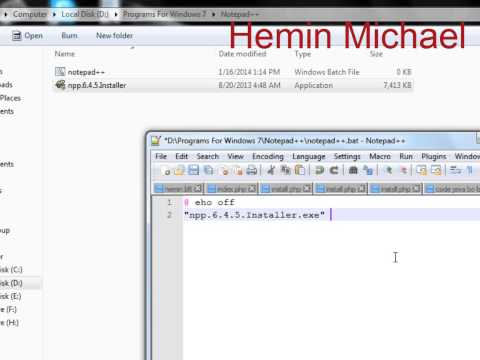Click the Save floppy disk icon
This screenshot has width=480, height=360.
point(193,170)
